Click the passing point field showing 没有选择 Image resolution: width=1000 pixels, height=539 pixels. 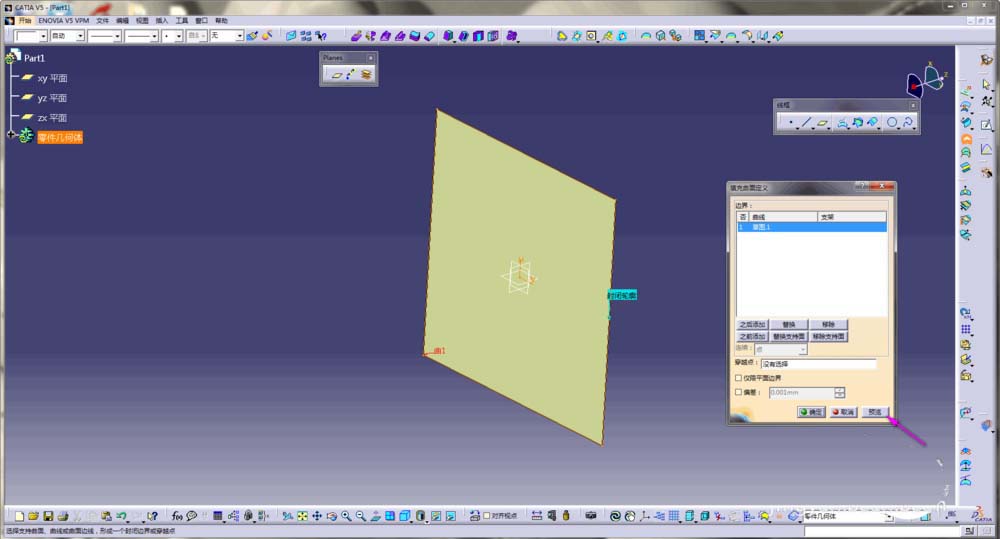819,364
